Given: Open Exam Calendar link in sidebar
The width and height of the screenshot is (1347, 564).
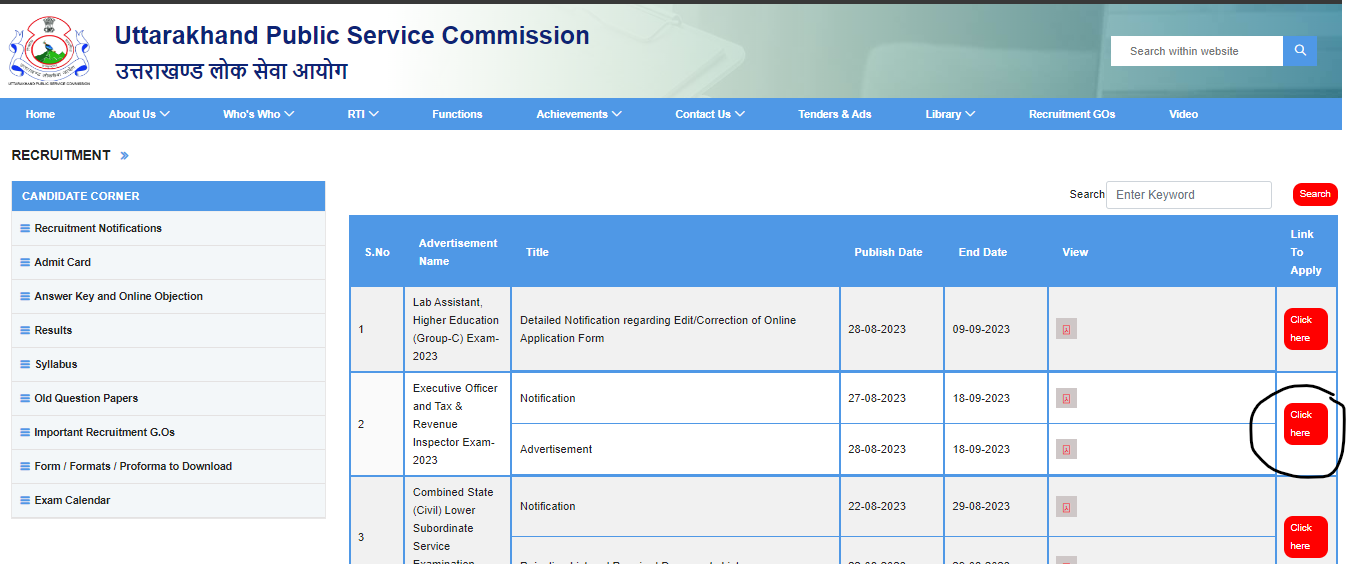Looking at the screenshot, I should (72, 500).
